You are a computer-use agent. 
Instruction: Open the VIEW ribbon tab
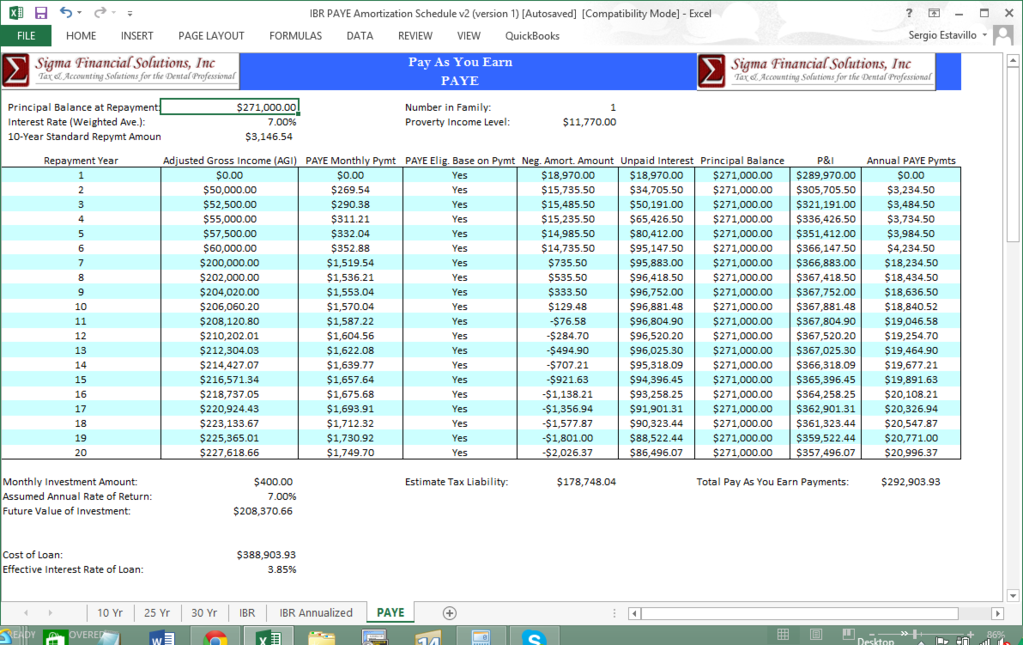click(x=468, y=36)
